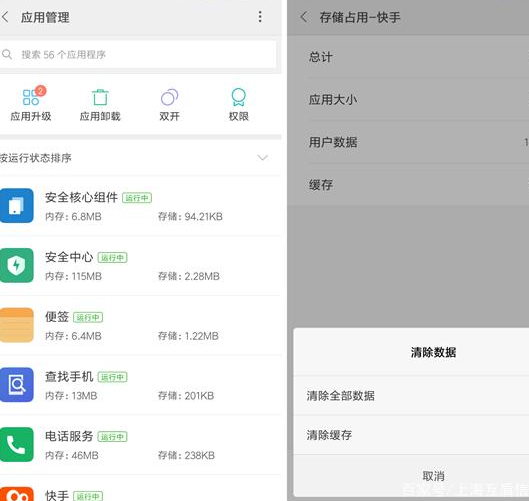Tap the 缓存 row
The height and width of the screenshot is (501, 529).
pos(408,185)
